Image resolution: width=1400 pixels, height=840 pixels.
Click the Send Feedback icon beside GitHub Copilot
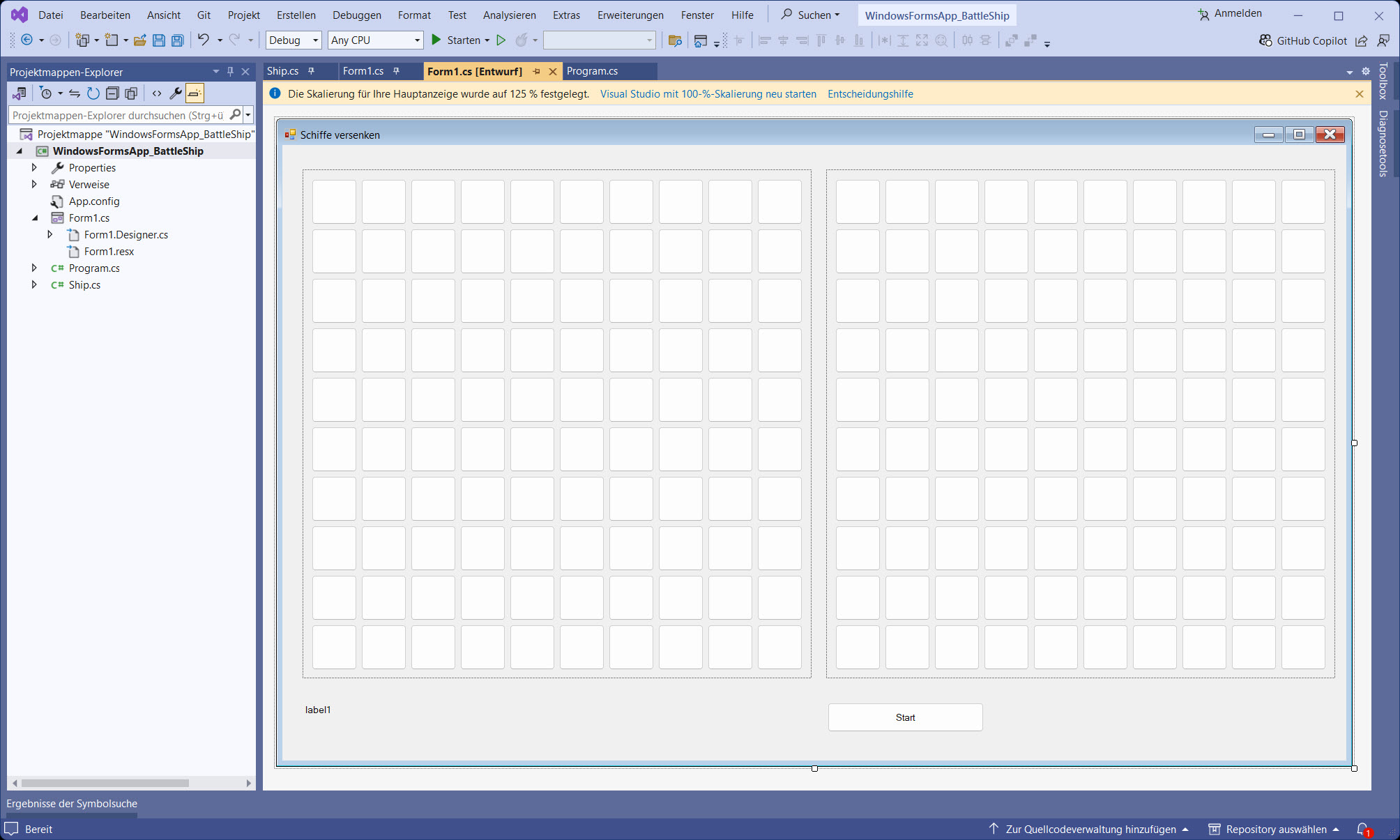(1384, 40)
